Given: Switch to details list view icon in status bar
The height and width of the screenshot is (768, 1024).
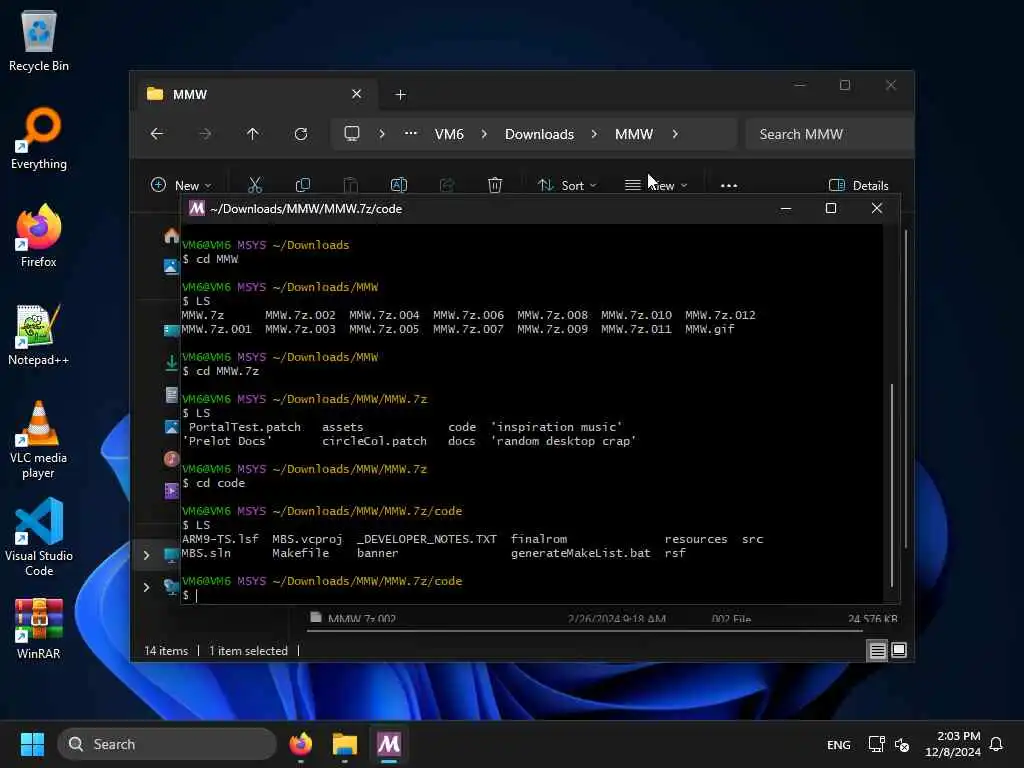Looking at the screenshot, I should click(877, 650).
